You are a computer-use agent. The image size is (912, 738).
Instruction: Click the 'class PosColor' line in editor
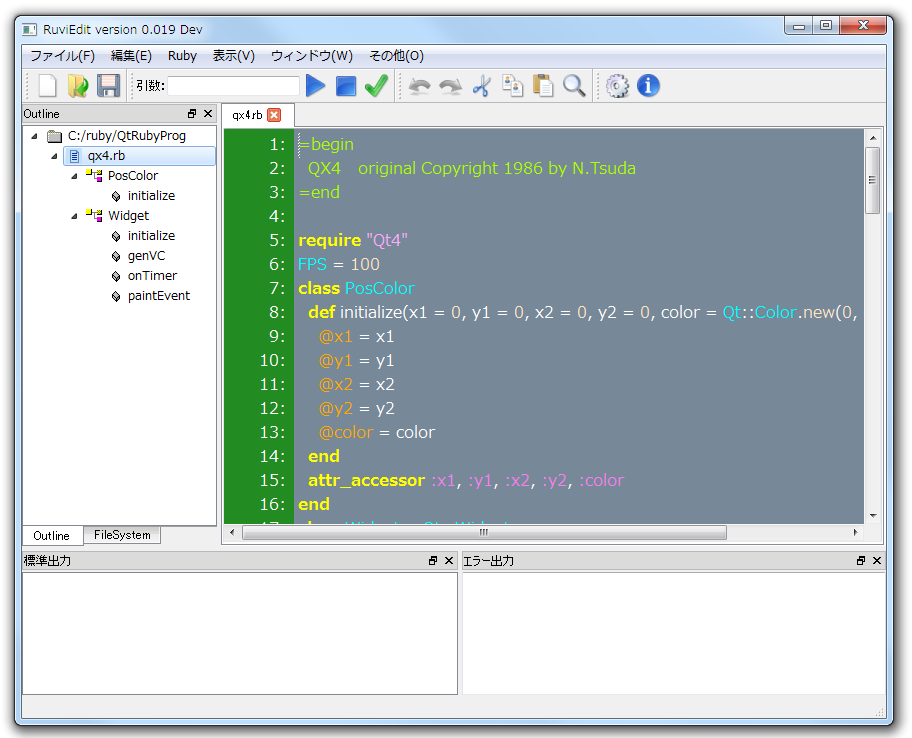(356, 288)
